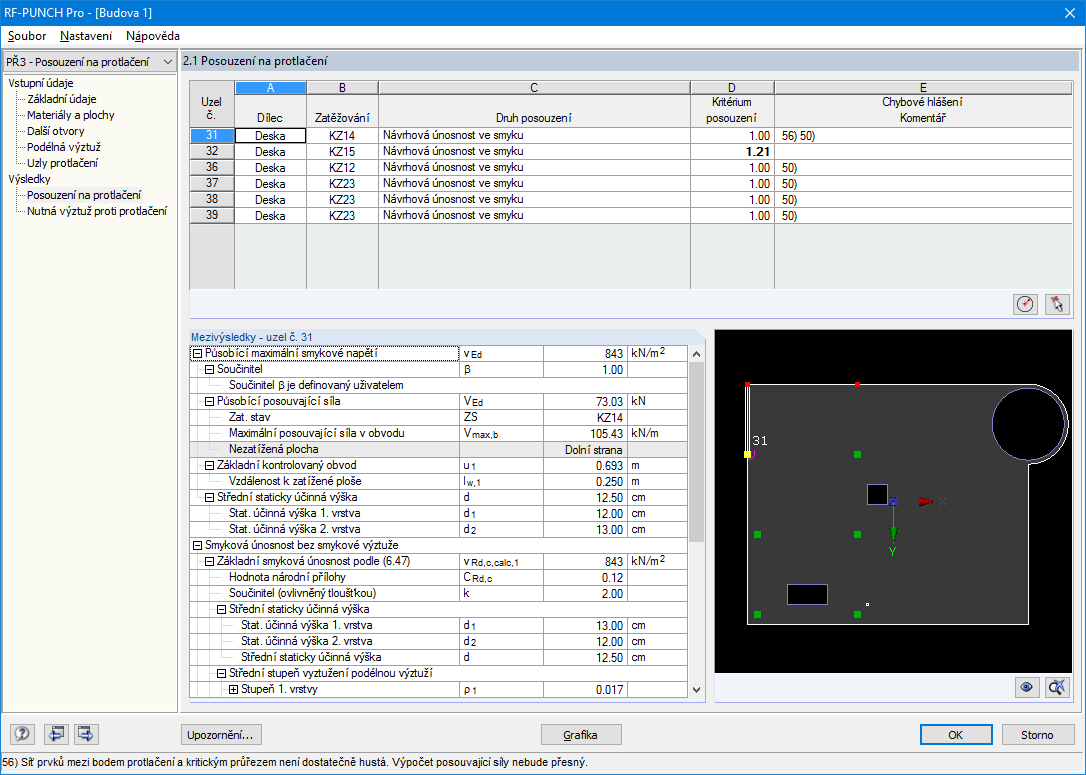Collapse the Součinitel β row
Screen dimensions: 1086x775
[209, 370]
